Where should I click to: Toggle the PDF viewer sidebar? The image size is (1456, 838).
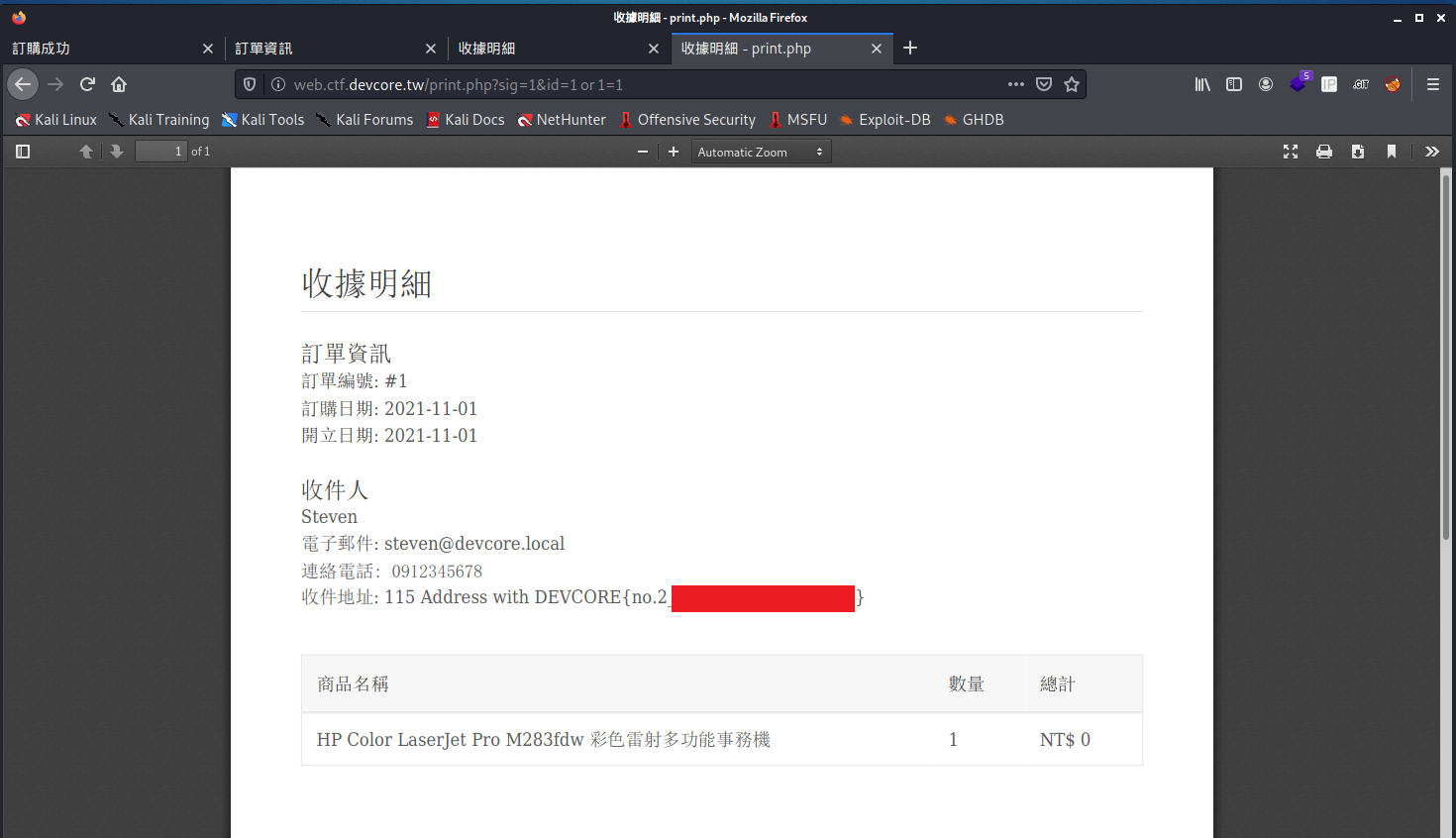23,152
